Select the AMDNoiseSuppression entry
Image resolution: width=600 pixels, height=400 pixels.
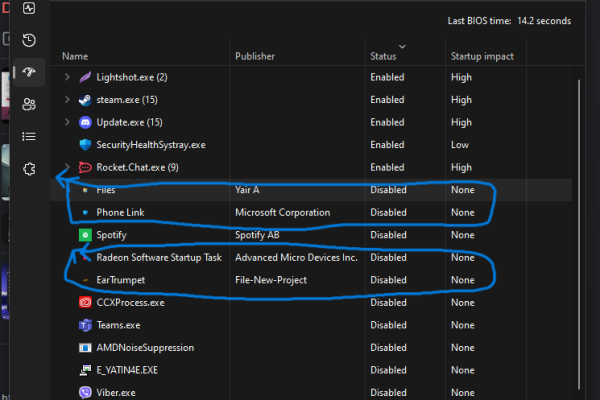(145, 348)
